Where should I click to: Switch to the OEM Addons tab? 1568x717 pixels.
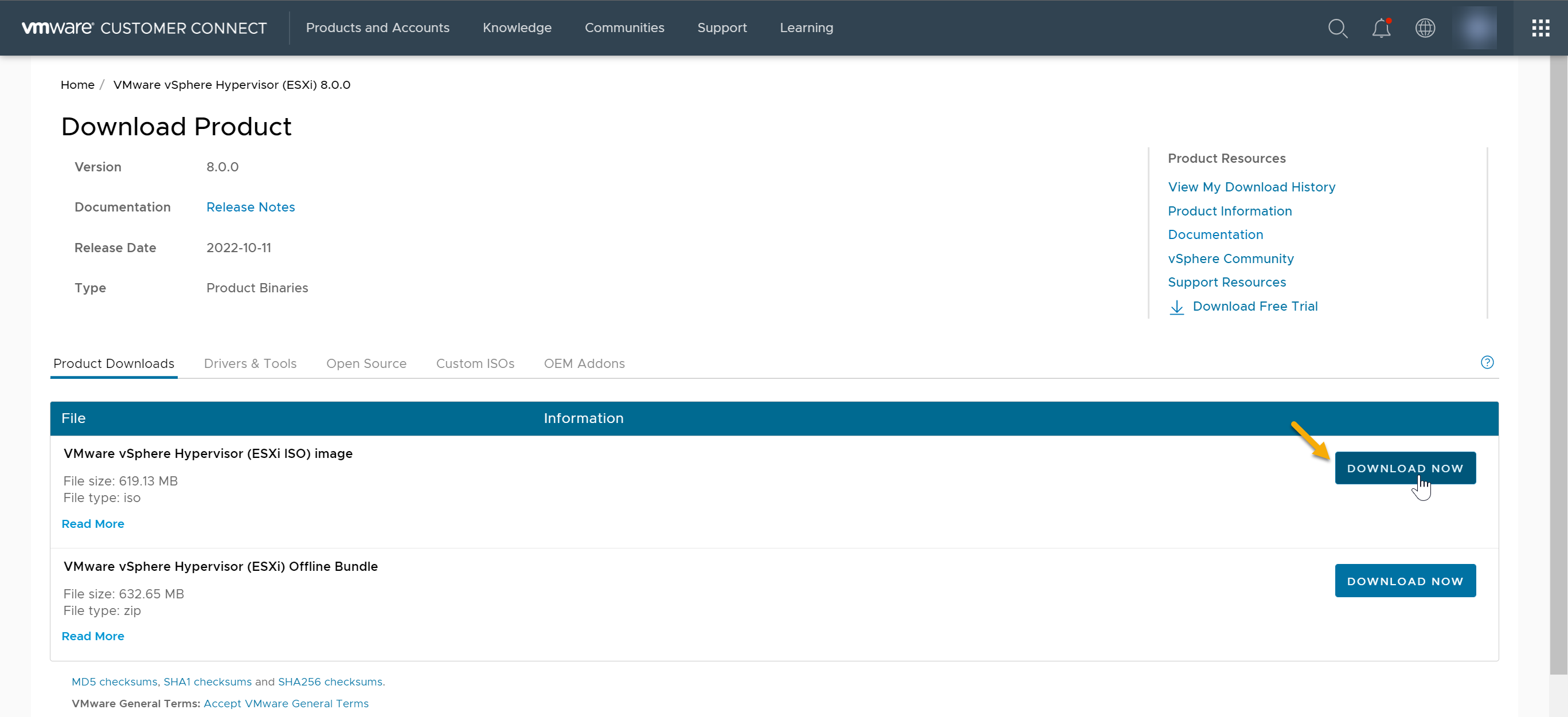click(x=584, y=364)
